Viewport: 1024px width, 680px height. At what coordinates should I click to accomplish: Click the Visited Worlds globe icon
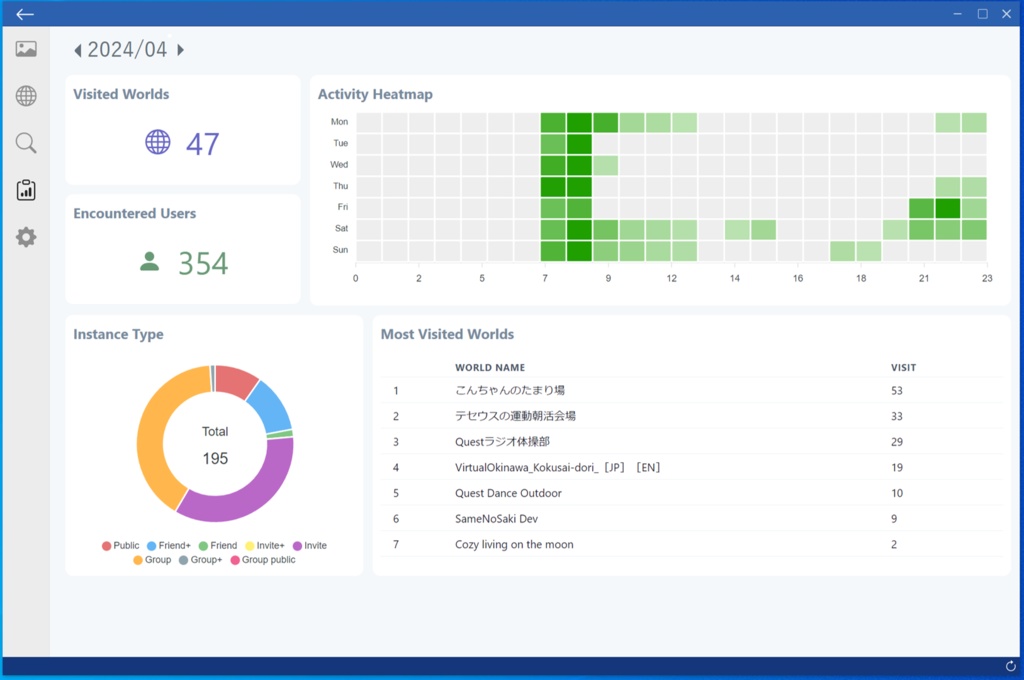157,142
